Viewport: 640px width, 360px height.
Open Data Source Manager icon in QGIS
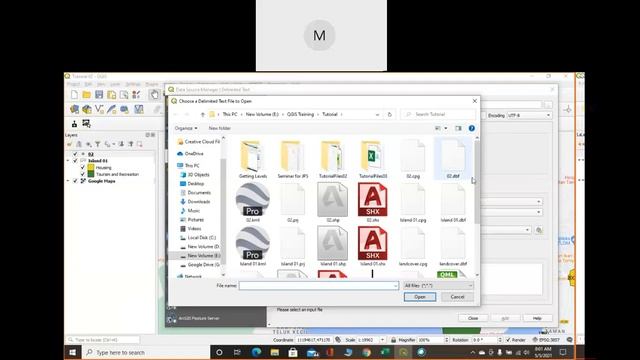click(x=74, y=109)
